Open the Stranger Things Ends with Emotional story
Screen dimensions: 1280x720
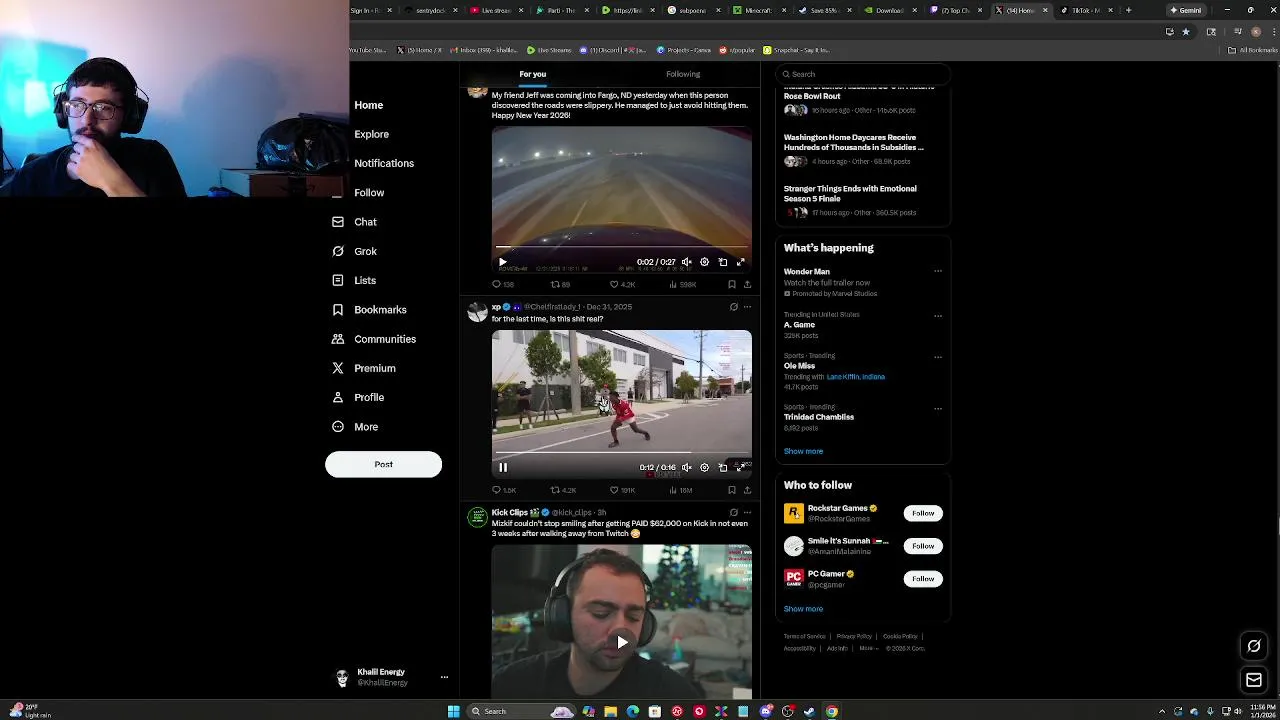(x=850, y=193)
